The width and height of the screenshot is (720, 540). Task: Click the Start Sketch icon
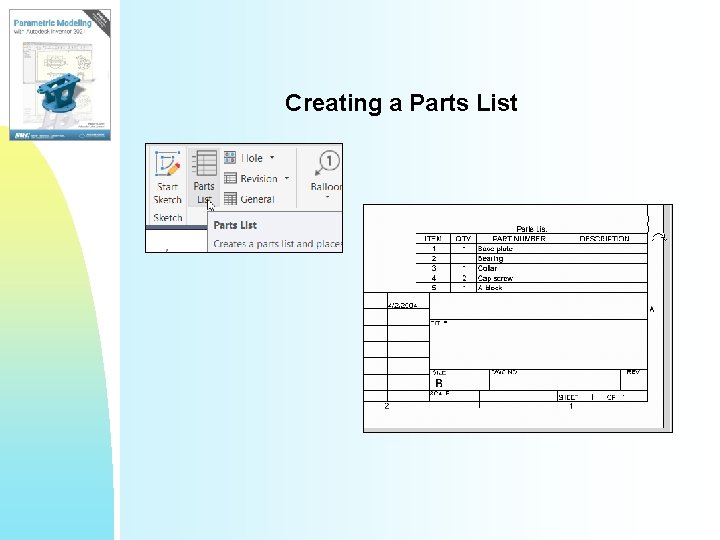click(x=167, y=164)
